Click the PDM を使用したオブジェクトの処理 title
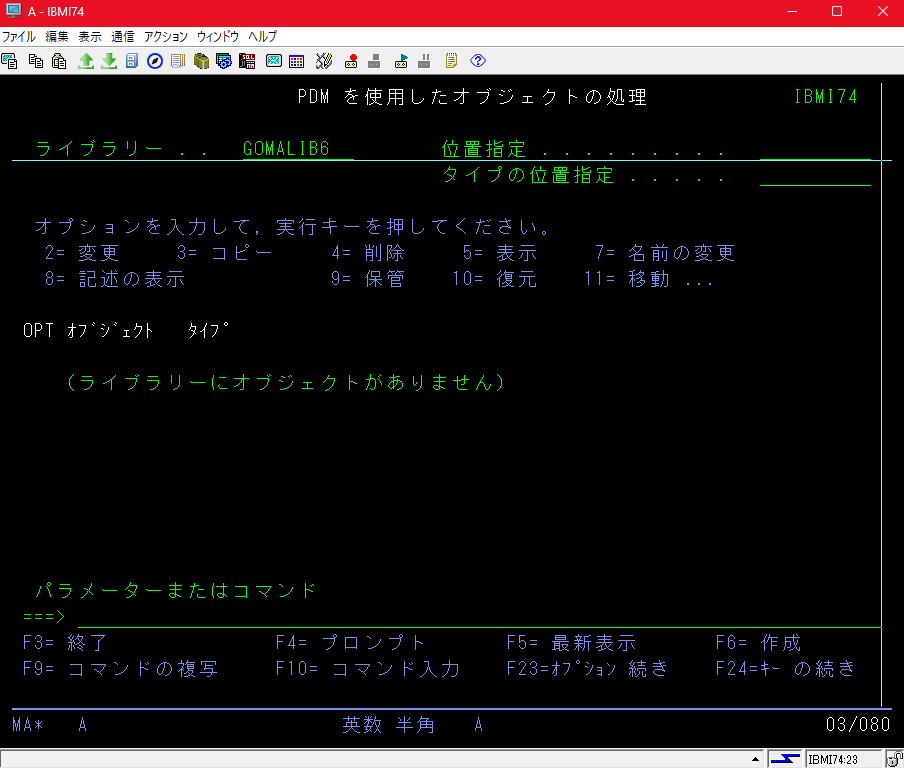The width and height of the screenshot is (904, 768). click(x=472, y=96)
